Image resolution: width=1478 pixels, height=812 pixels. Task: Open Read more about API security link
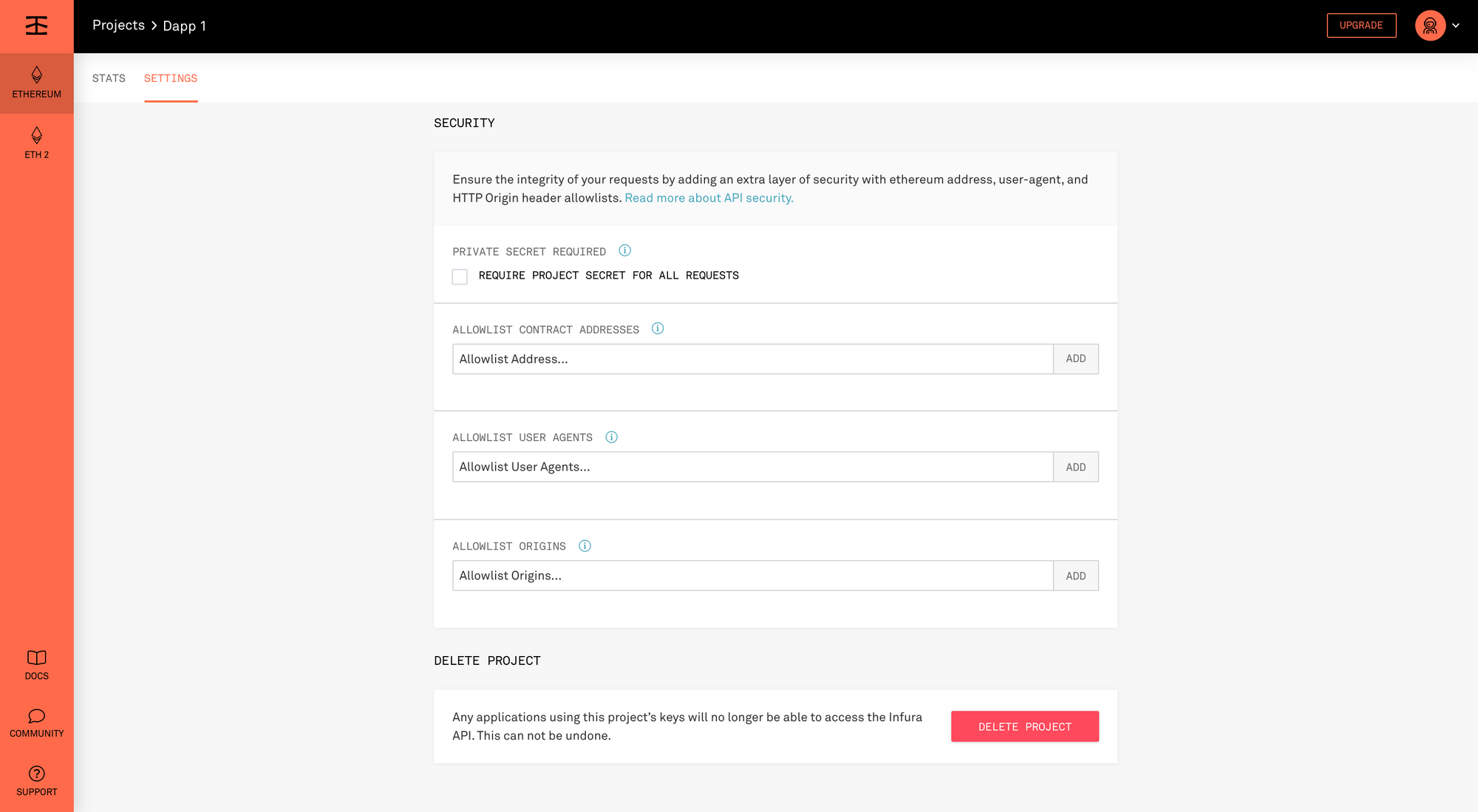coord(709,198)
